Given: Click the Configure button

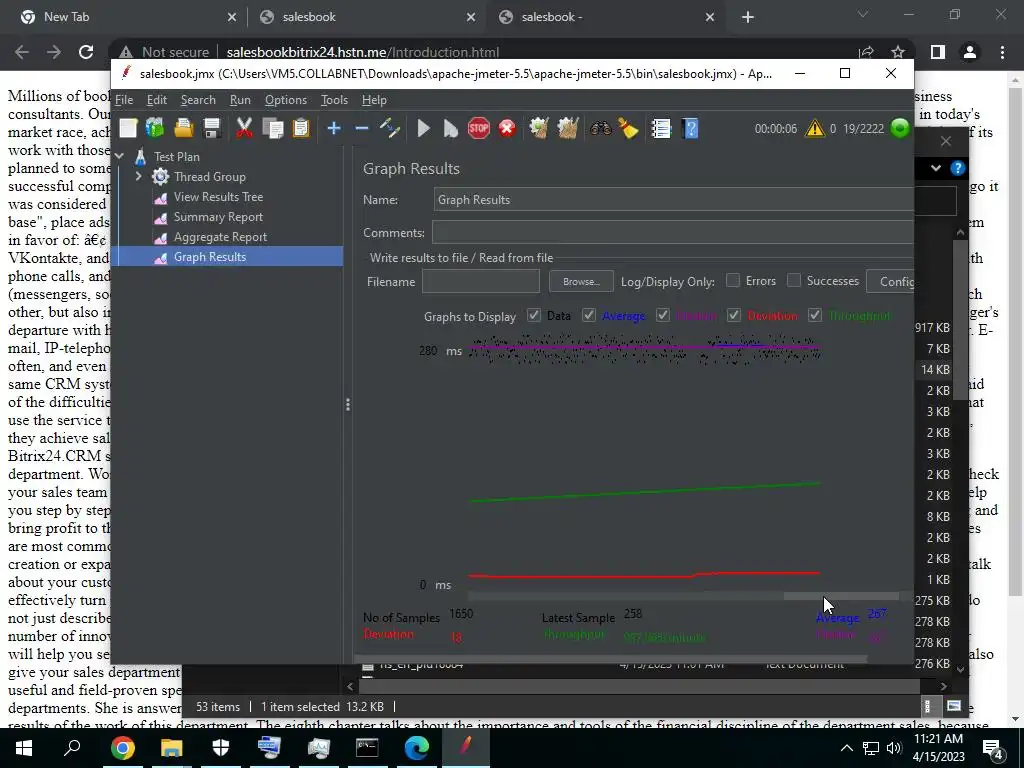Looking at the screenshot, I should pyautogui.click(x=890, y=281).
